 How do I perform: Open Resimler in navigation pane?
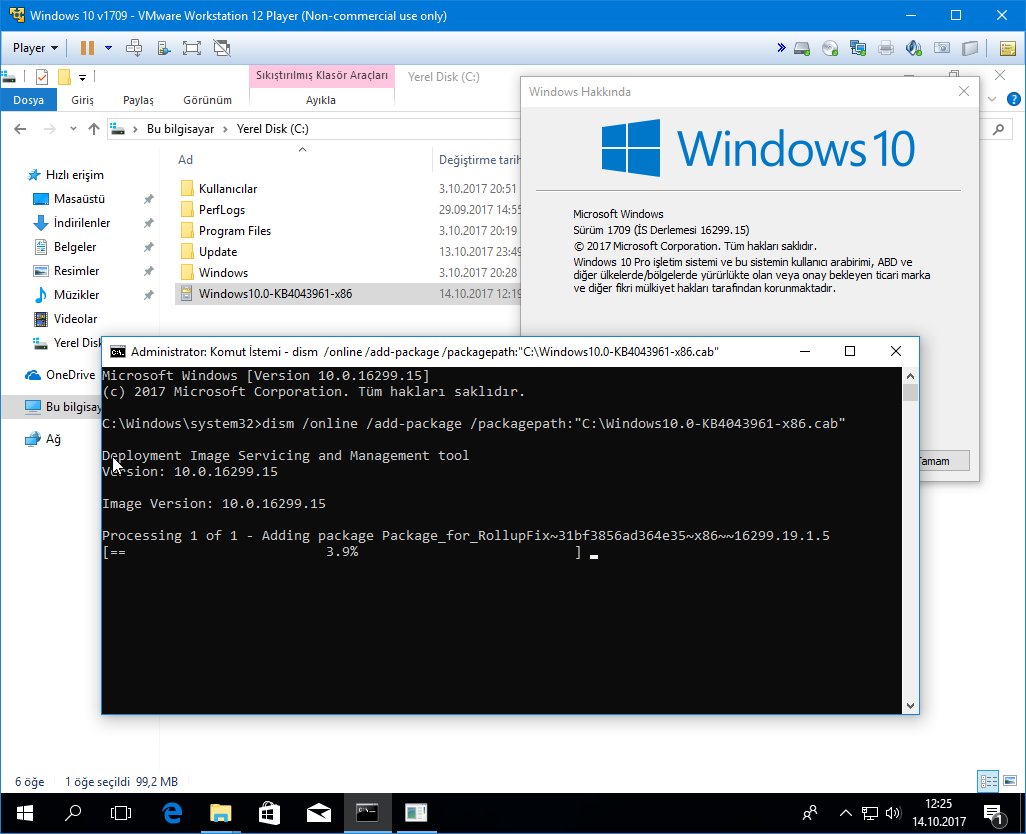click(77, 271)
